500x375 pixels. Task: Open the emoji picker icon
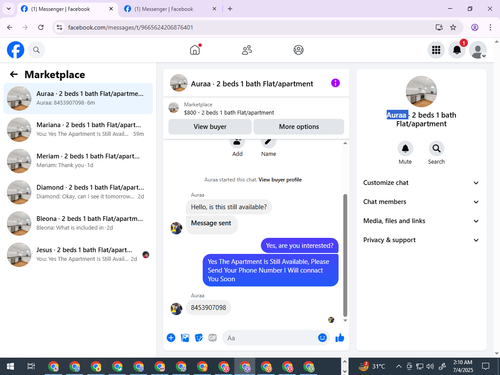(322, 338)
